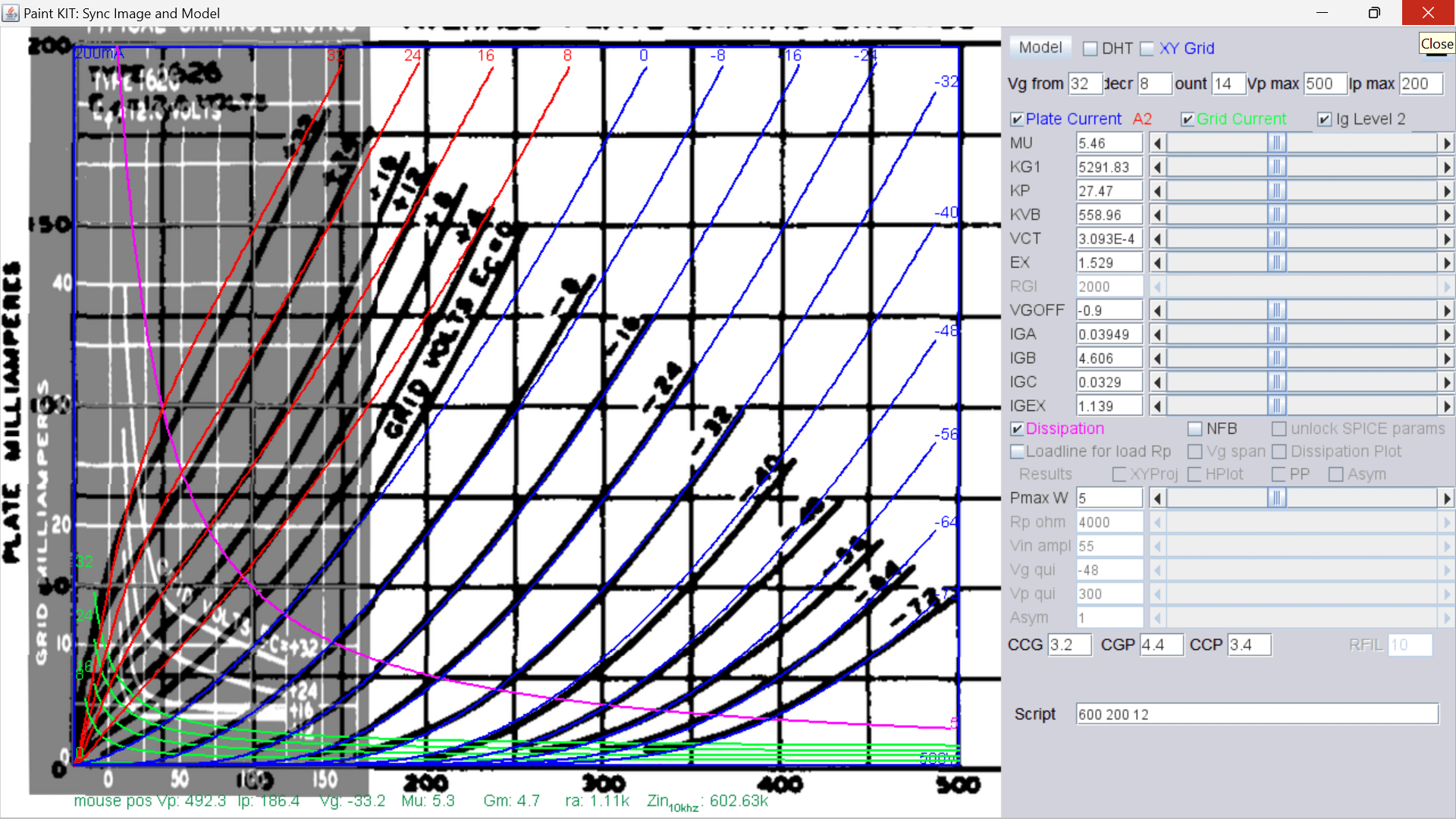The width and height of the screenshot is (1456, 819).
Task: Select the Pmax W value field
Action: point(1109,498)
